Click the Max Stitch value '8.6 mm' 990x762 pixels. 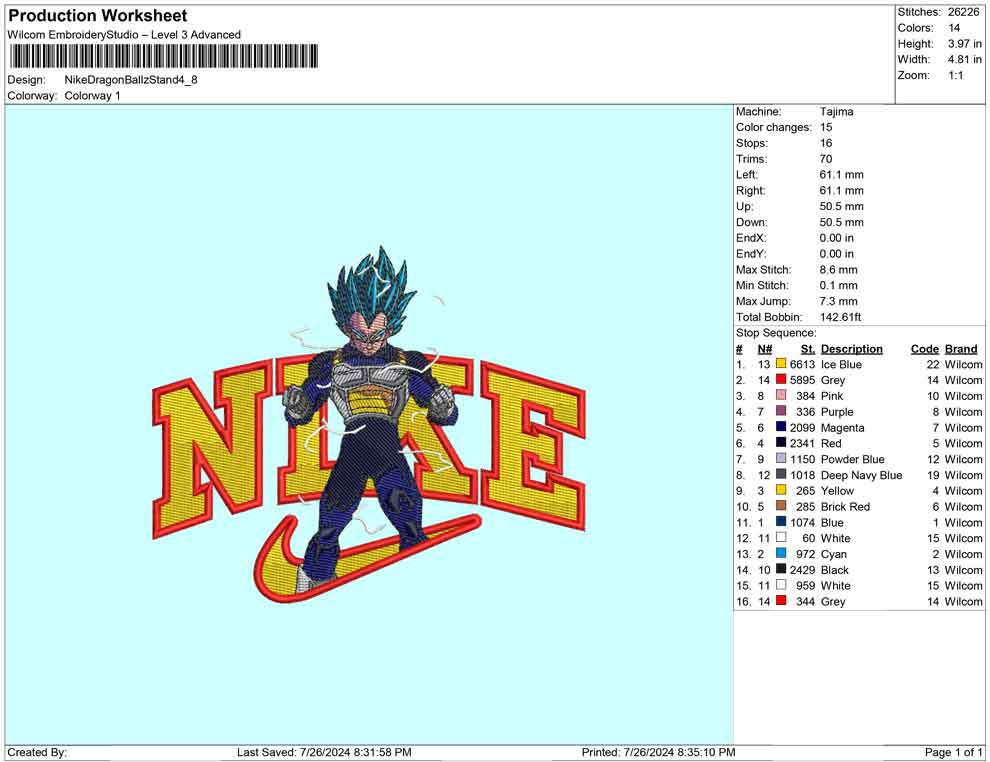tap(838, 270)
